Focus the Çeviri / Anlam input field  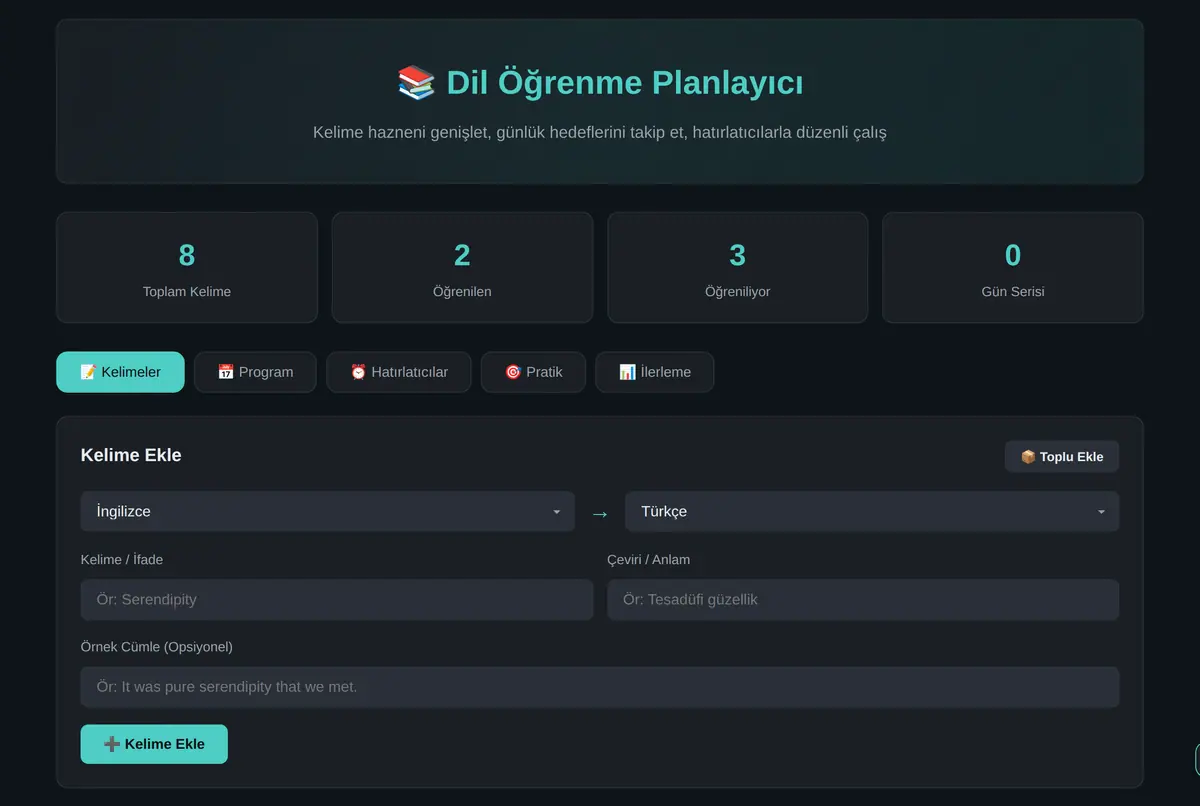click(x=863, y=600)
